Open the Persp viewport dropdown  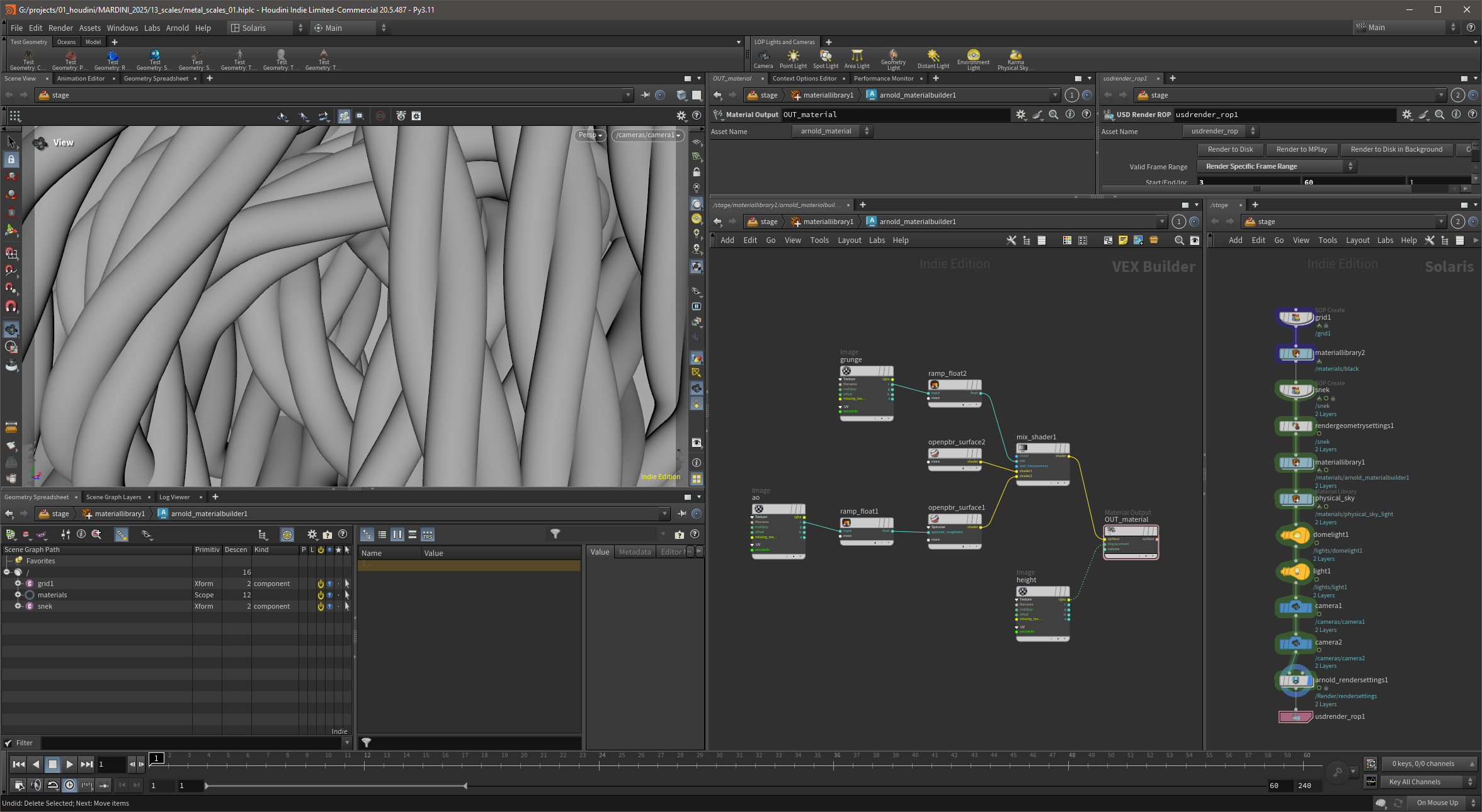590,135
